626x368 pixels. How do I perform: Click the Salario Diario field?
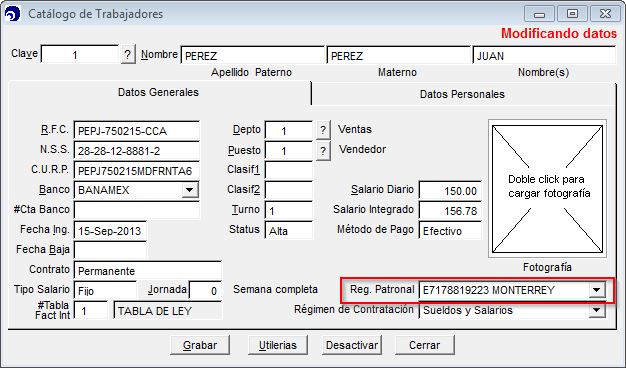pos(450,190)
